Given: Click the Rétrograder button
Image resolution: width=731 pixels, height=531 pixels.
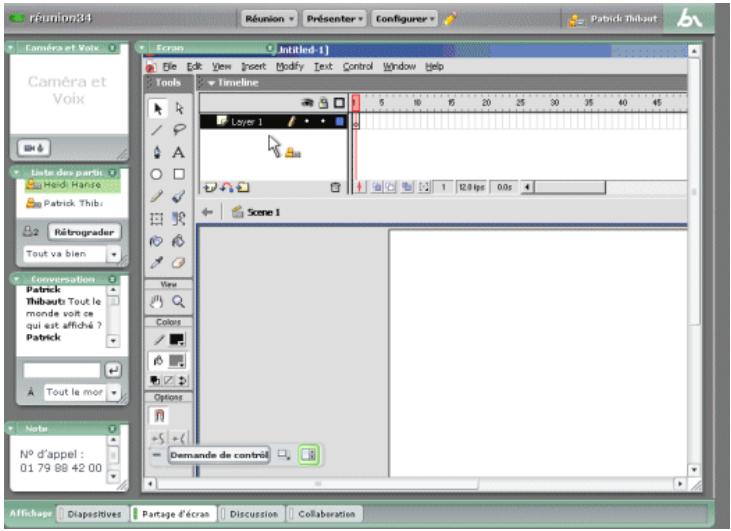Looking at the screenshot, I should [84, 232].
